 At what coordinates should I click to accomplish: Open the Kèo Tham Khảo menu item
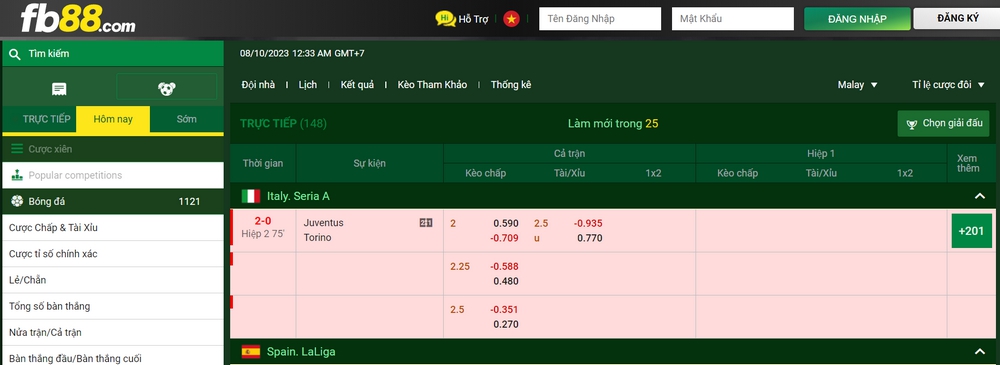[x=432, y=85]
